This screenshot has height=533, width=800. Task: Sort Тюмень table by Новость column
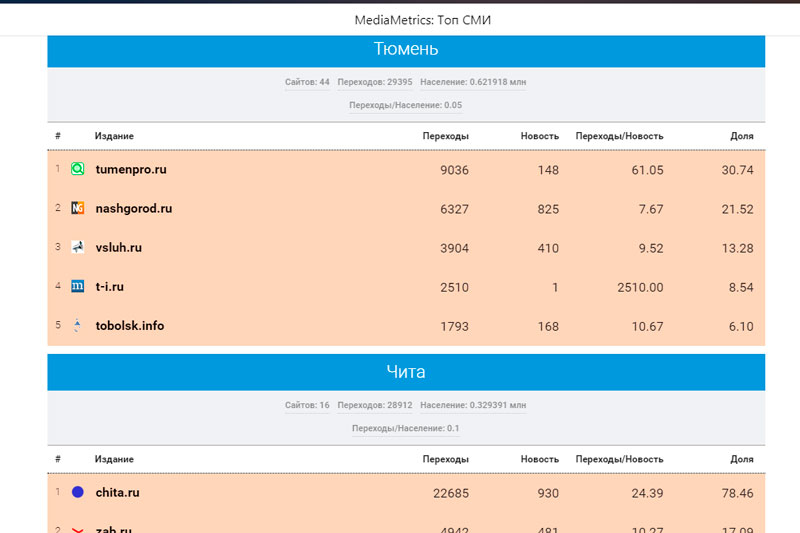pos(539,136)
